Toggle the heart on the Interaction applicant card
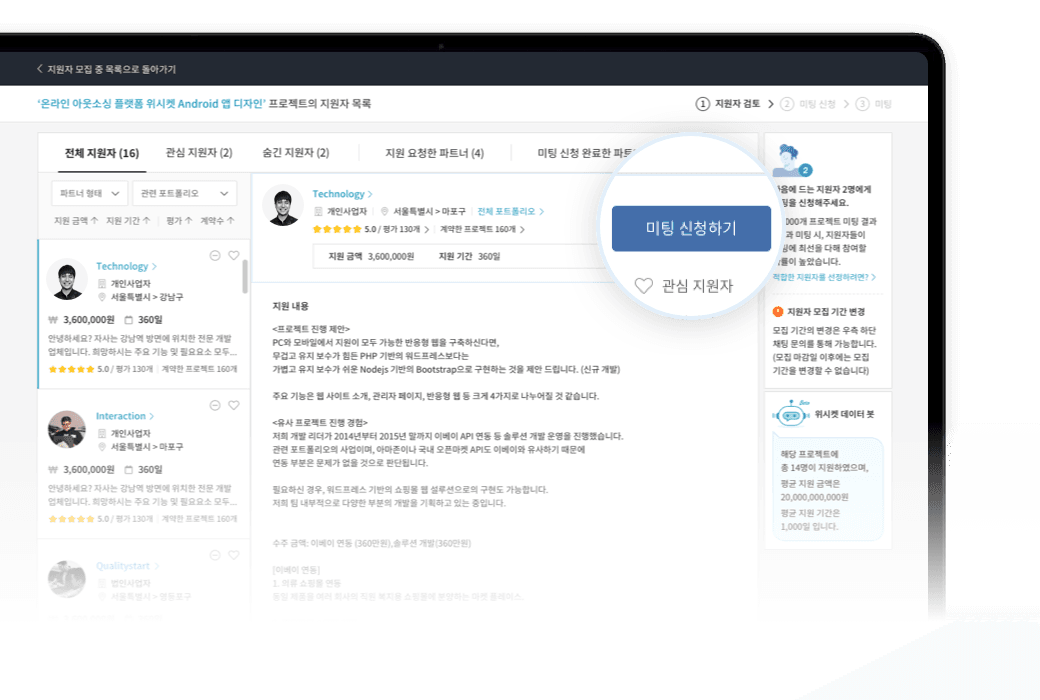Image resolution: width=1040 pixels, height=700 pixels. (234, 403)
